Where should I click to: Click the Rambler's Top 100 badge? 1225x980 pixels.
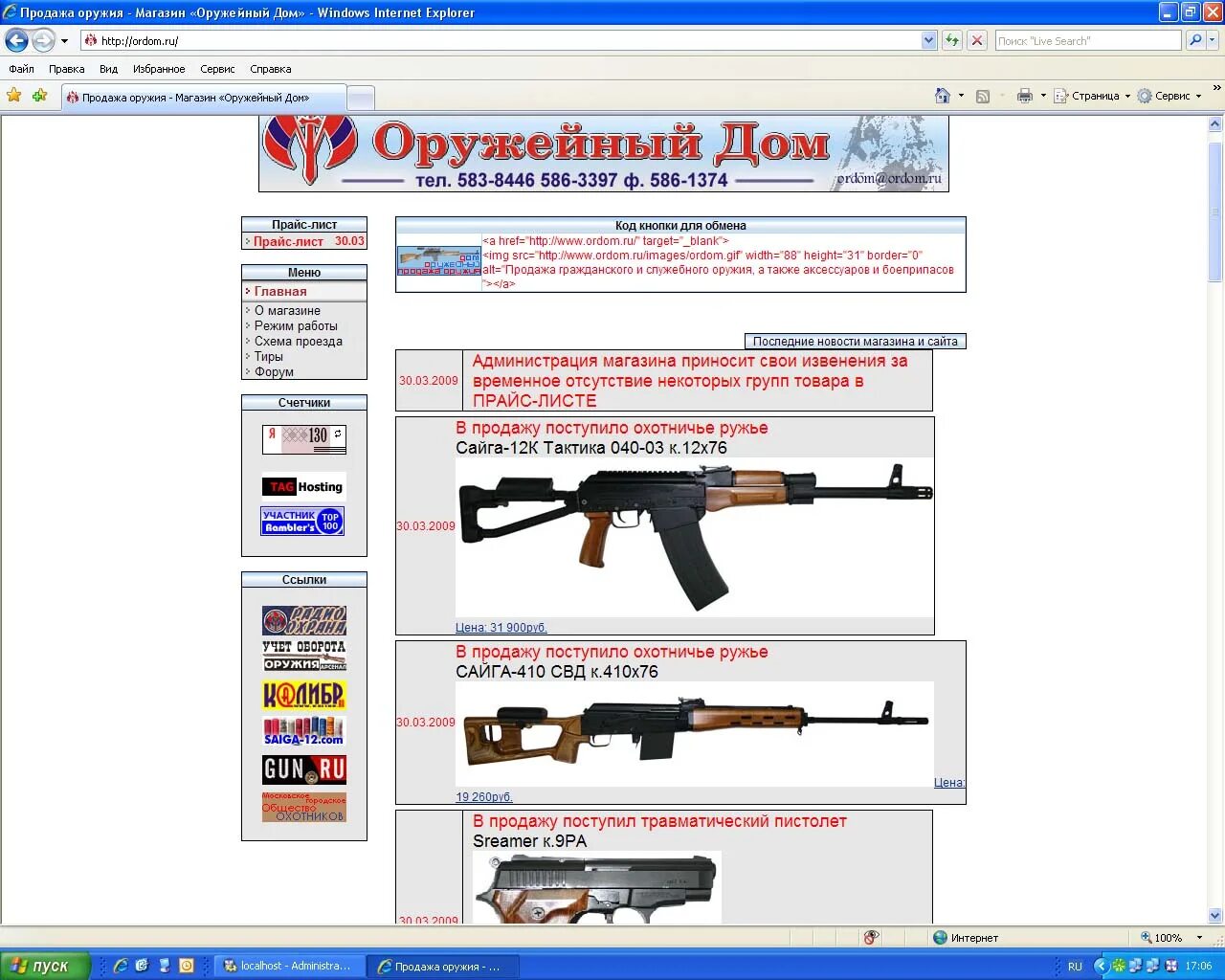[x=302, y=521]
